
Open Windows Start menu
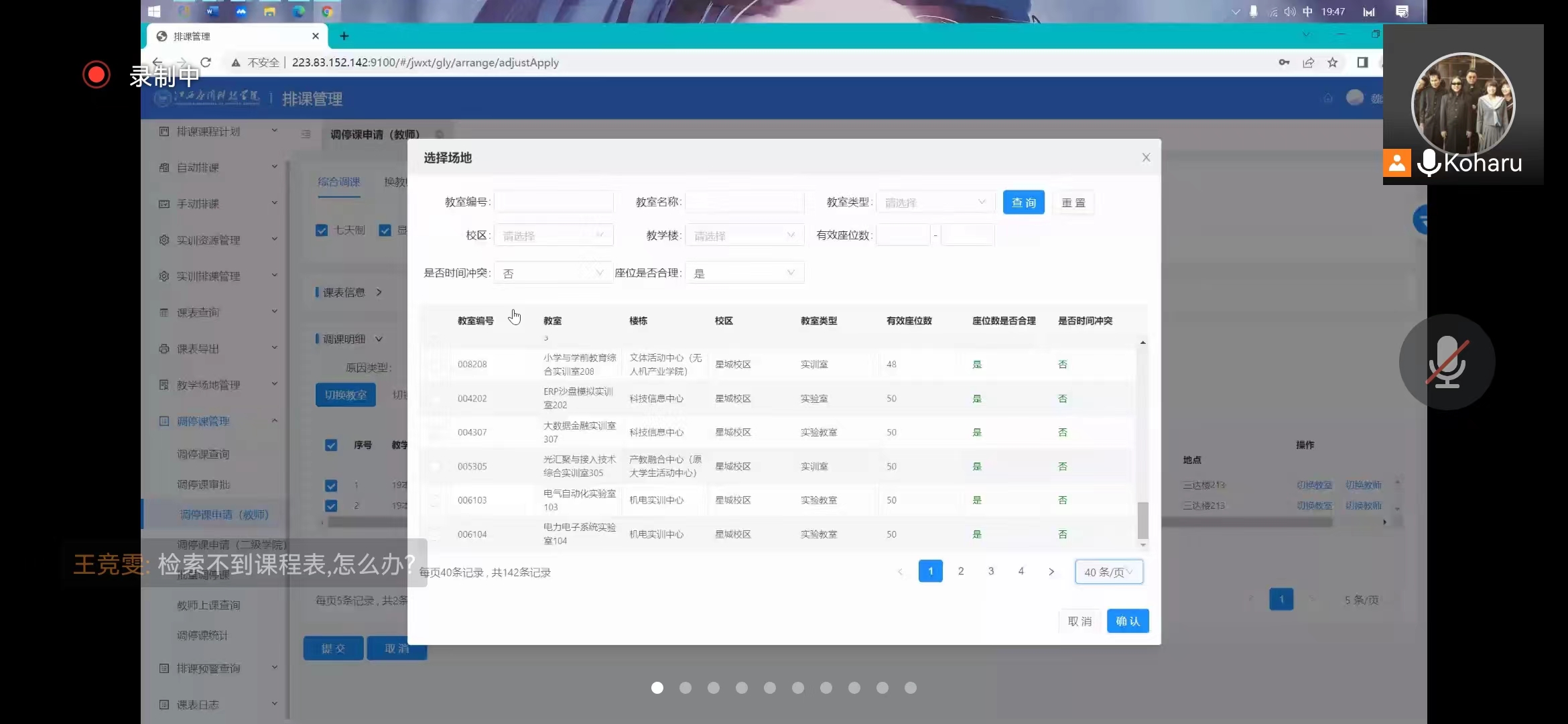[x=154, y=11]
